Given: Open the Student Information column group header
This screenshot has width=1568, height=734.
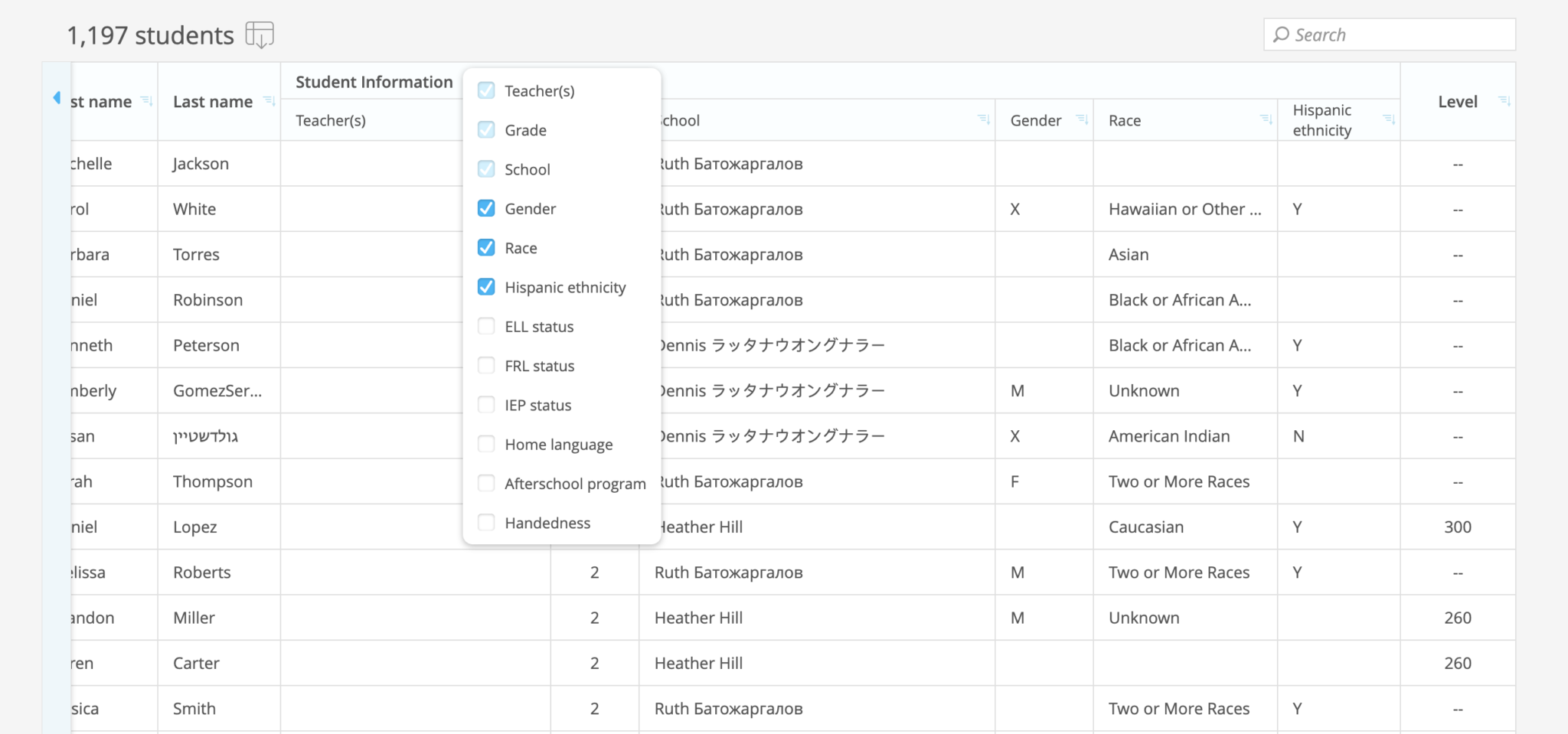Looking at the screenshot, I should pyautogui.click(x=374, y=82).
